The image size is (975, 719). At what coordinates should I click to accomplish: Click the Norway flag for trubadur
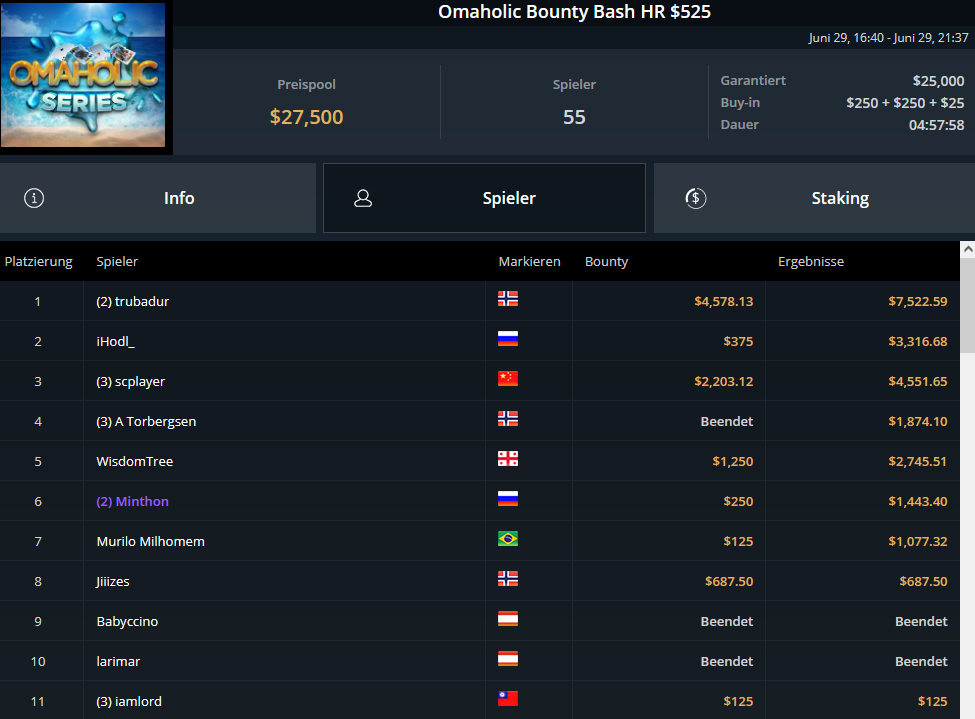[x=508, y=299]
